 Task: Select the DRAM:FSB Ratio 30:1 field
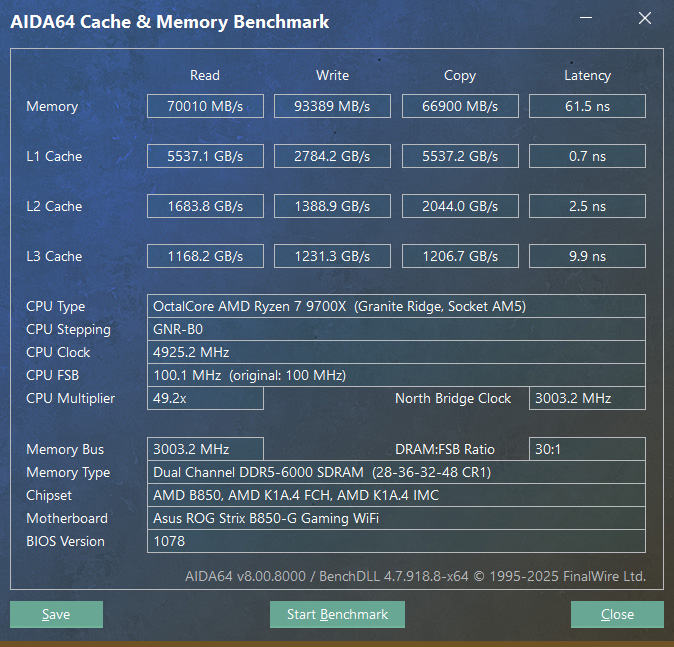587,449
